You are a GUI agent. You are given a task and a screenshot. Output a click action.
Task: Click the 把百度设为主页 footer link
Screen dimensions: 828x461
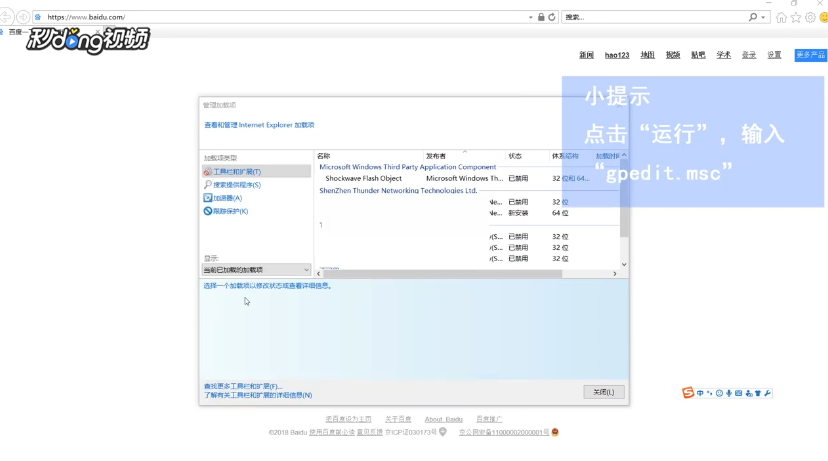348,419
